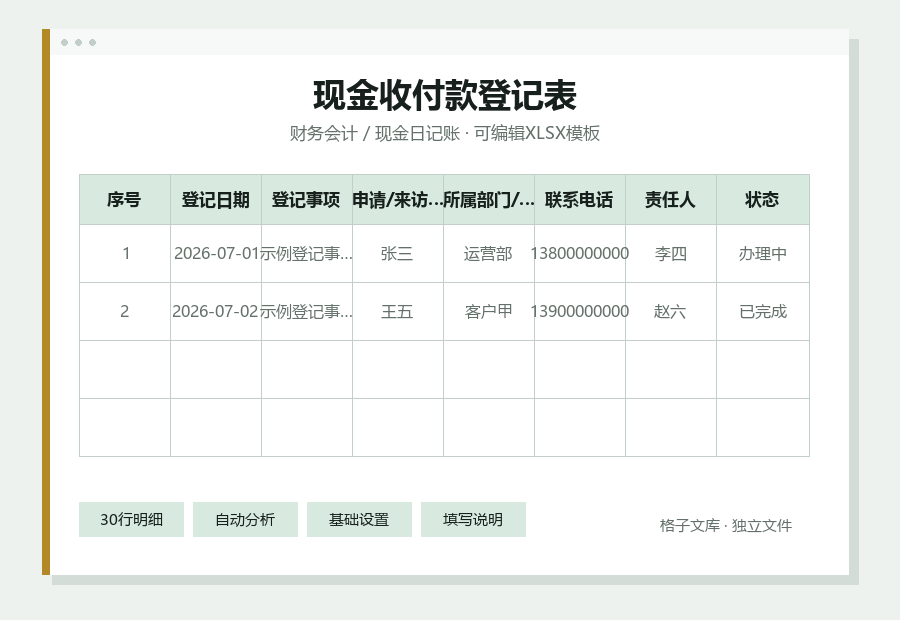
Task: Select the date cell 2026-07-02
Action: [216, 312]
